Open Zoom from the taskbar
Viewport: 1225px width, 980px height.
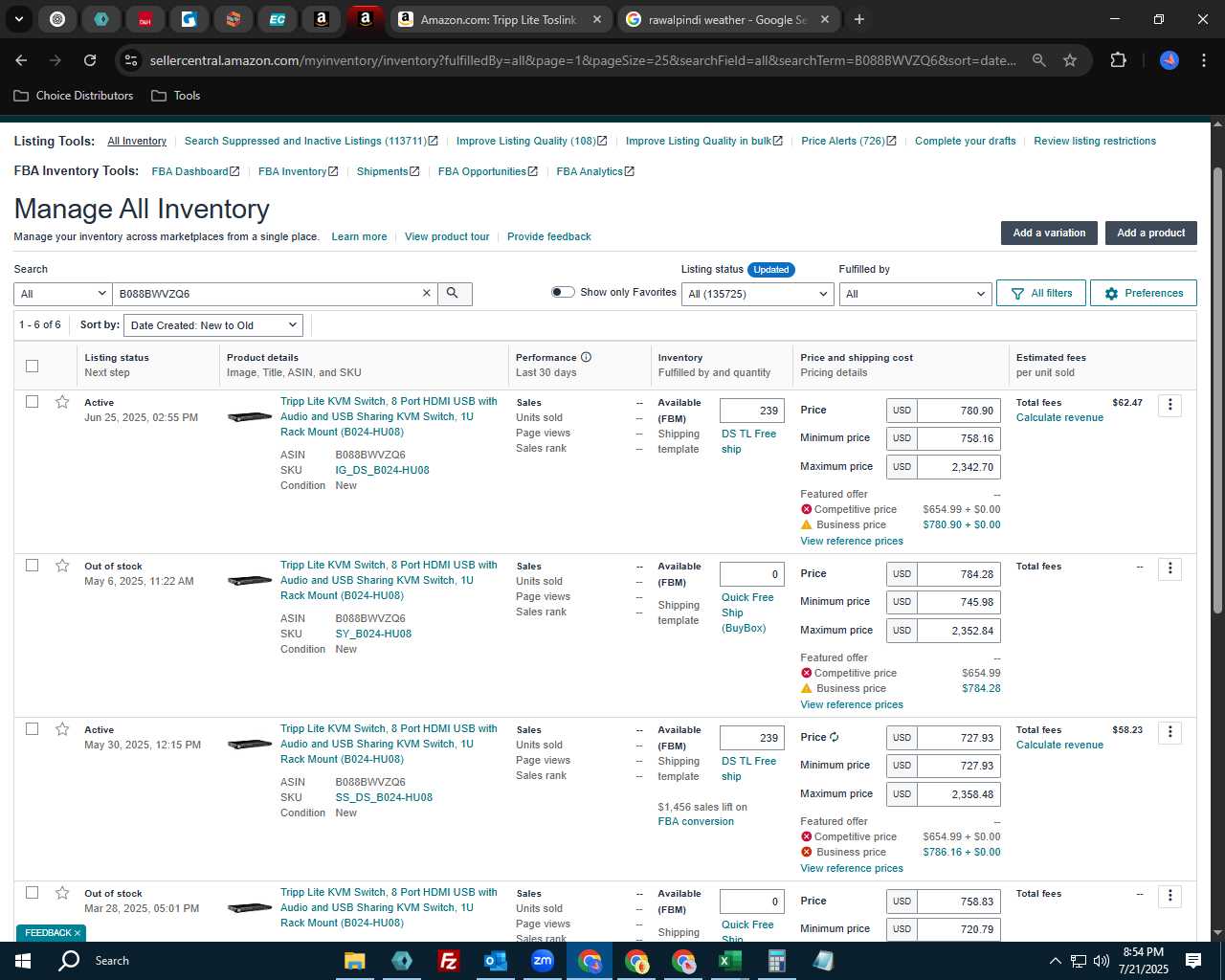(x=542, y=961)
